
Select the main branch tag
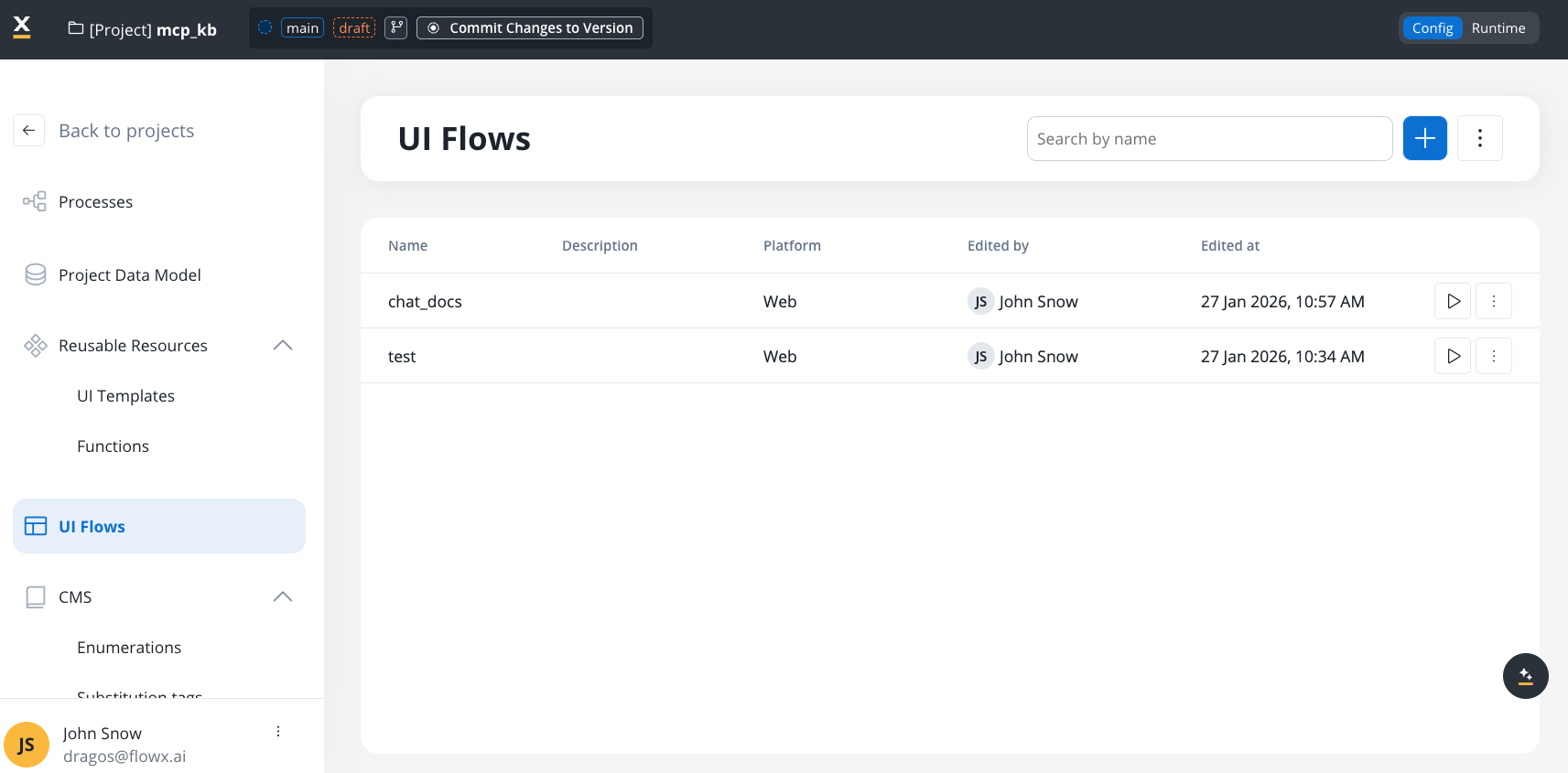tap(302, 27)
